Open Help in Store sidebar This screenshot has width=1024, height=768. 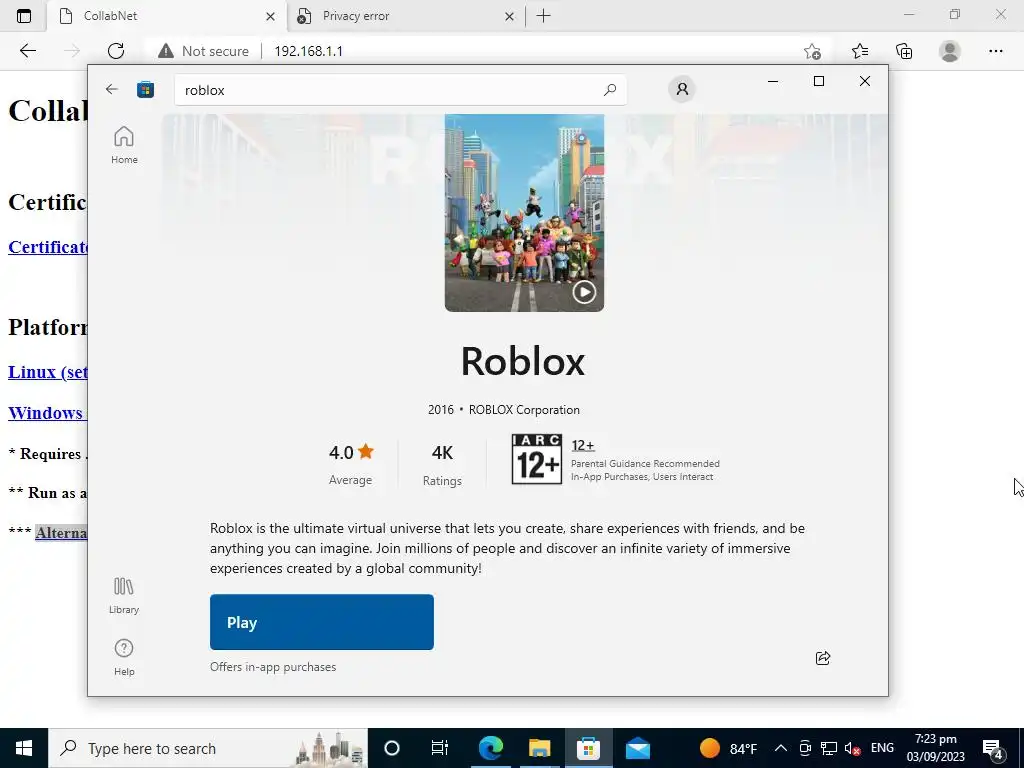point(124,658)
